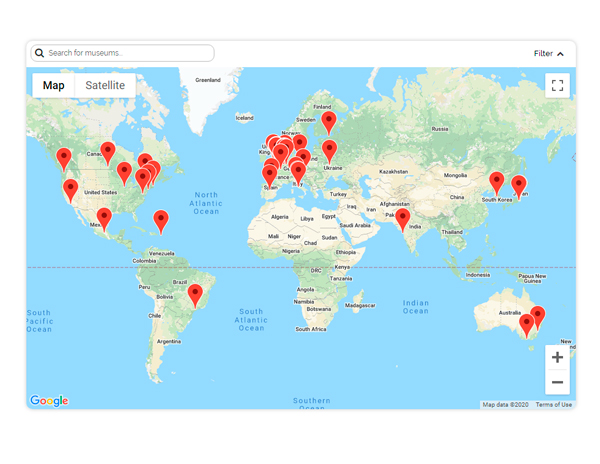Switch to Satellite view tab
600x464 pixels.
[x=105, y=86]
